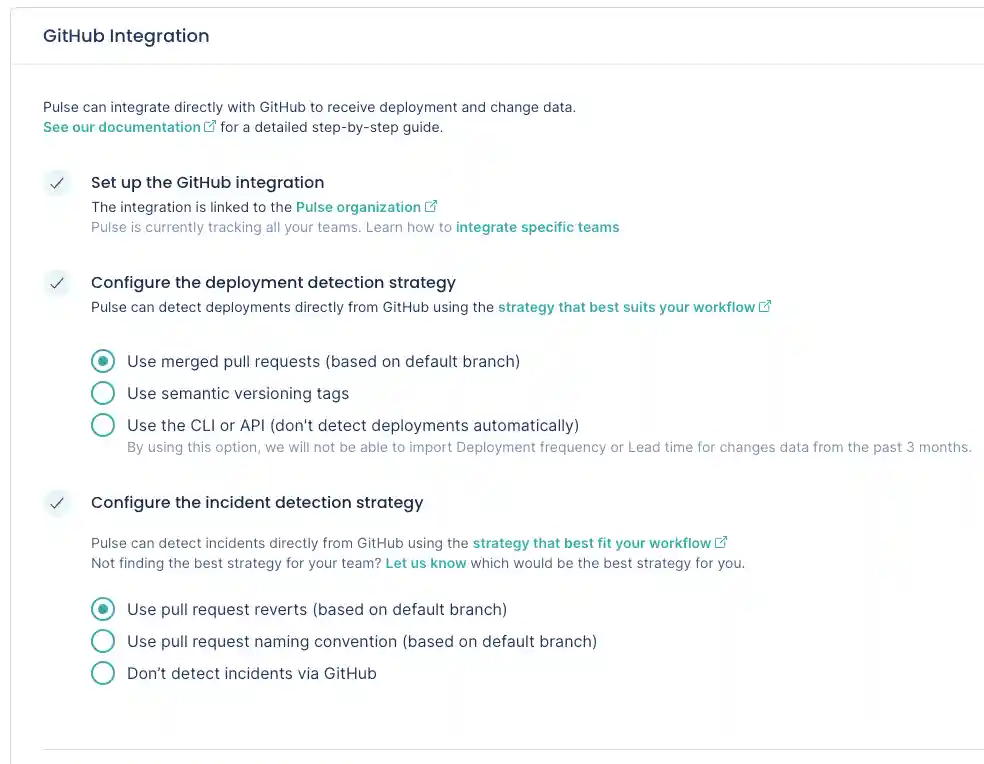Viewport: 984px width, 764px height.
Task: Select Use pull request naming convention
Action: (103, 641)
